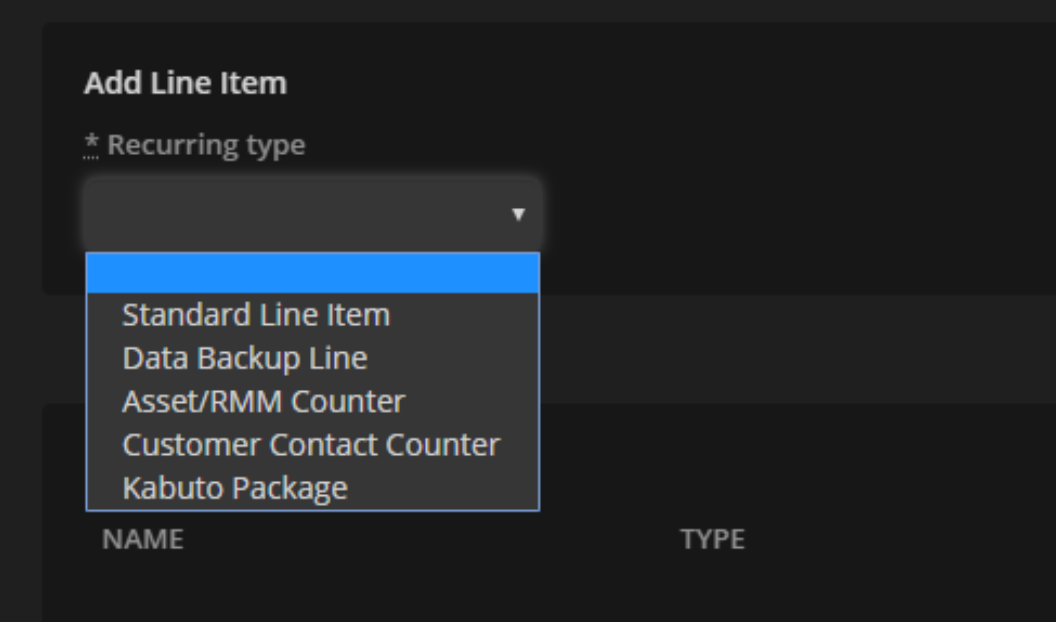Click the Recurring type dropdown arrow

pyautogui.click(x=518, y=214)
